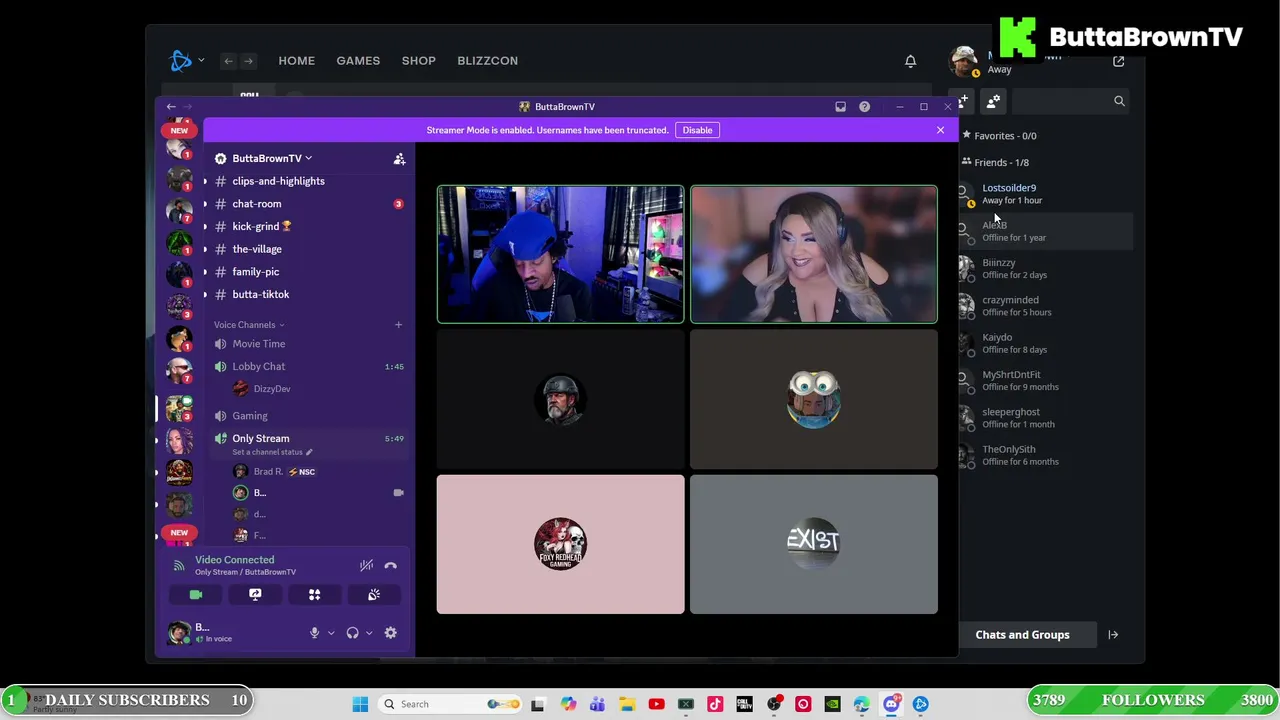
Task: Open Battle.net BLIZZCON tab
Action: [x=488, y=61]
